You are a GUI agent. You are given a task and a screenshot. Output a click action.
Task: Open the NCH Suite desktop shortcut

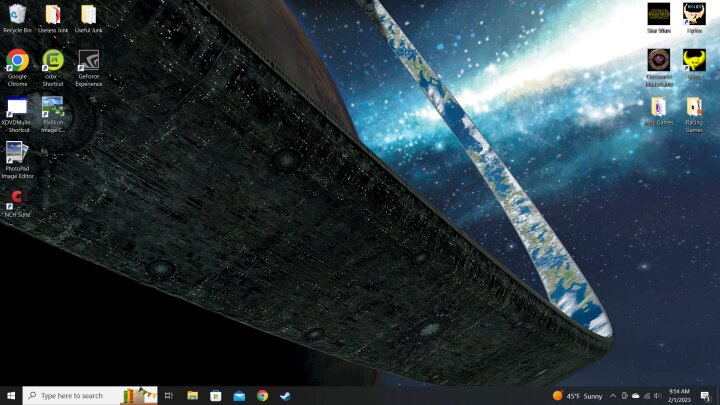coord(17,203)
